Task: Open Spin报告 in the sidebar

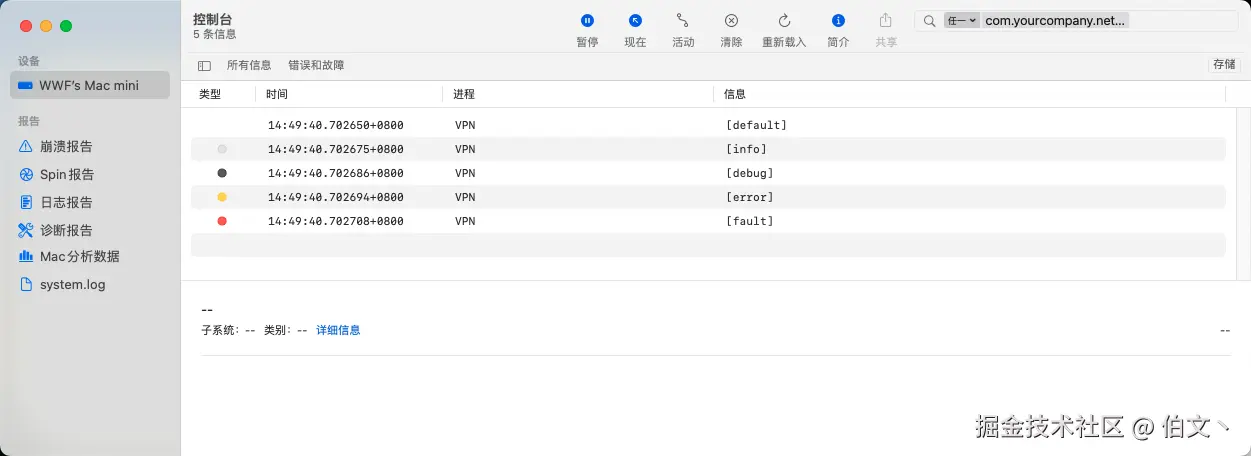Action: pos(66,174)
